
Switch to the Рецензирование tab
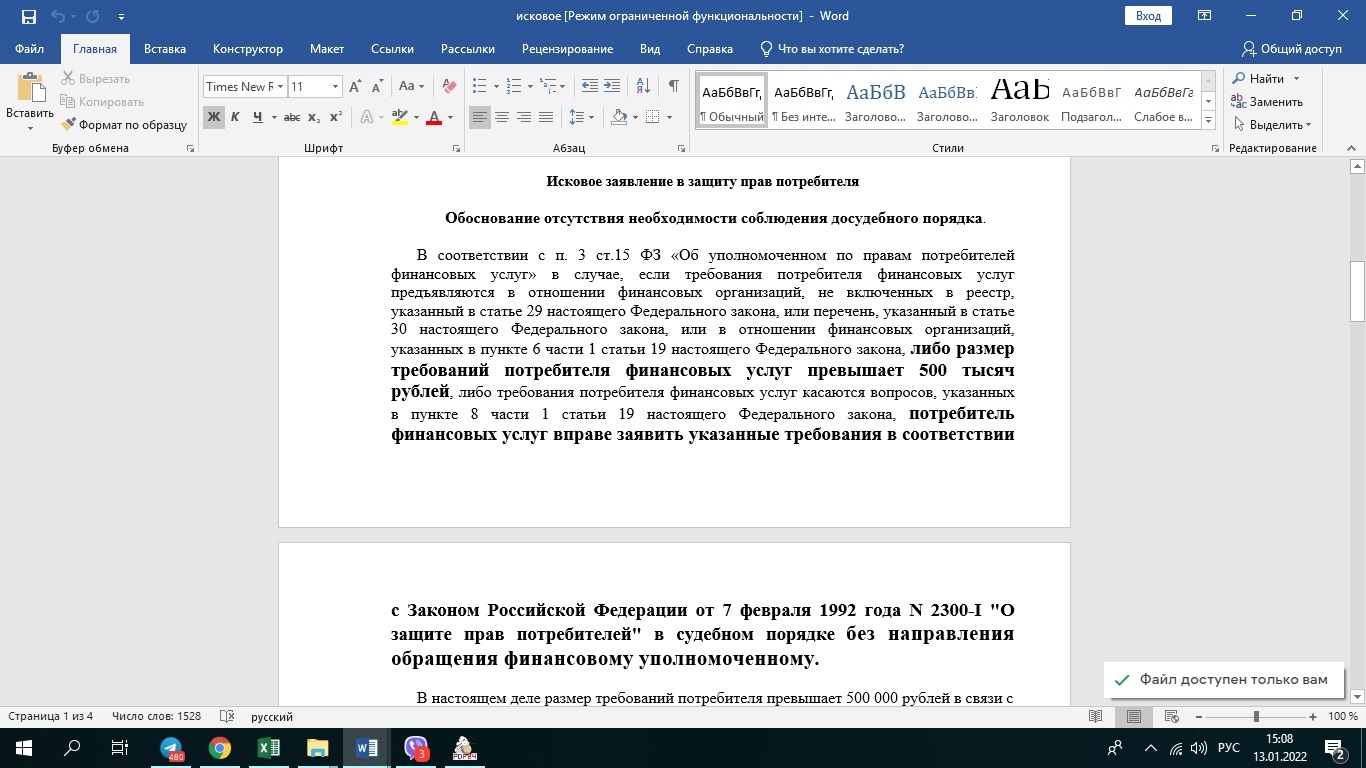pos(567,49)
